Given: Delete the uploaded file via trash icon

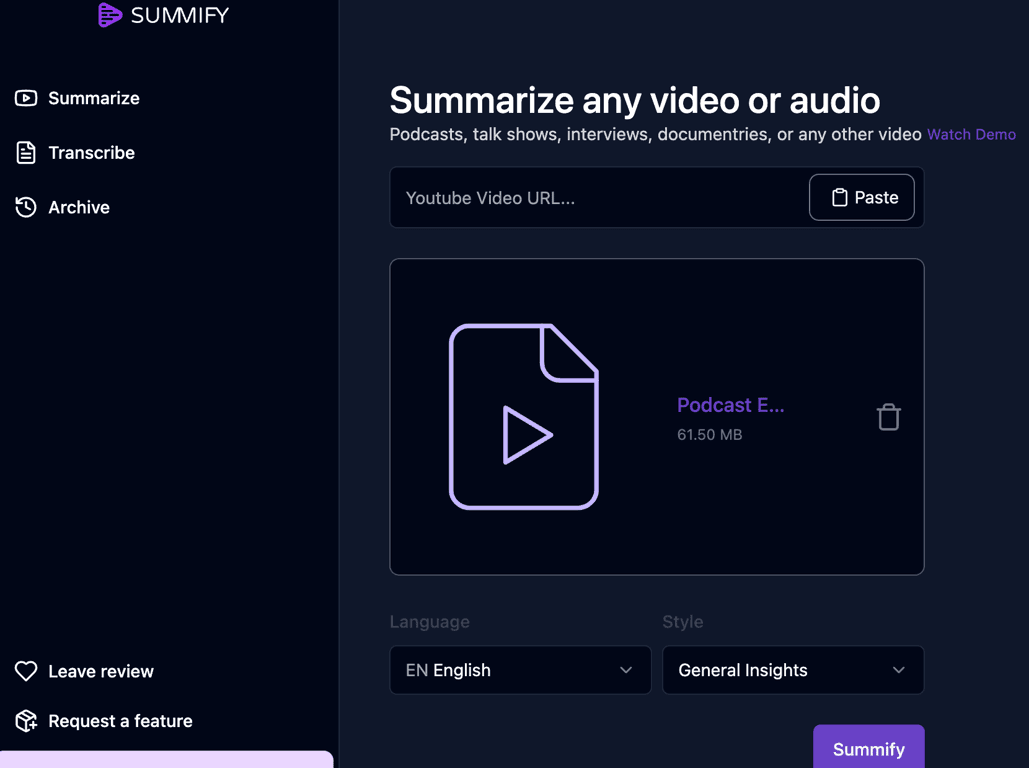Looking at the screenshot, I should click(x=888, y=416).
